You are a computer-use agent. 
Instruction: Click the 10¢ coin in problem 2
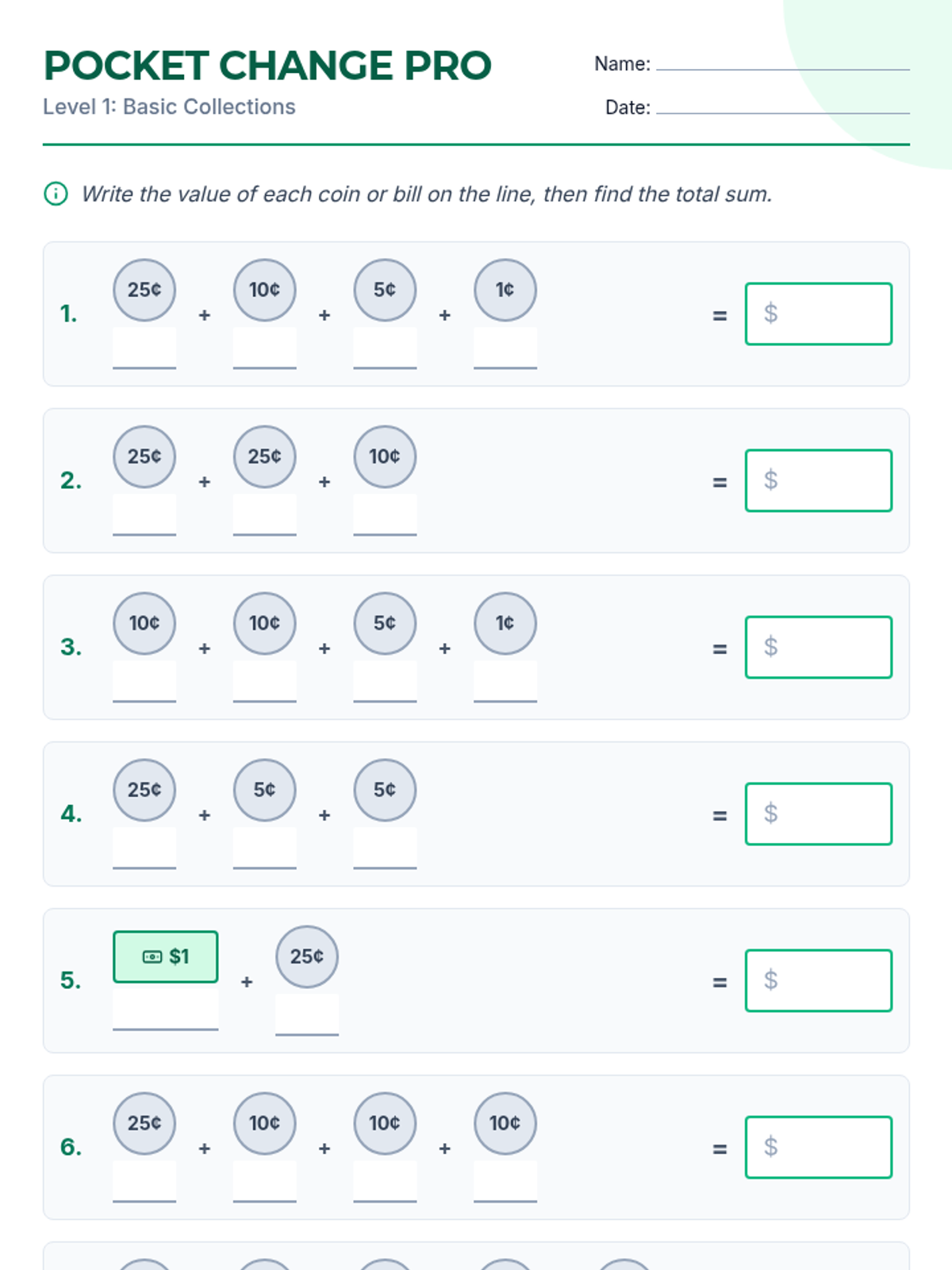[385, 456]
